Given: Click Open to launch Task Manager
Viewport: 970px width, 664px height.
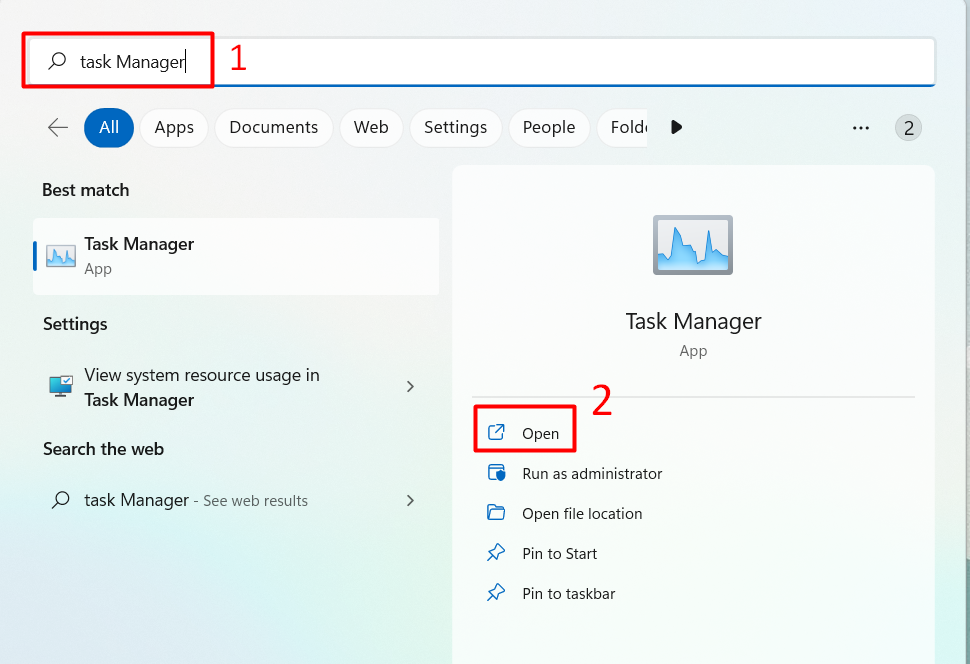Looking at the screenshot, I should (525, 433).
